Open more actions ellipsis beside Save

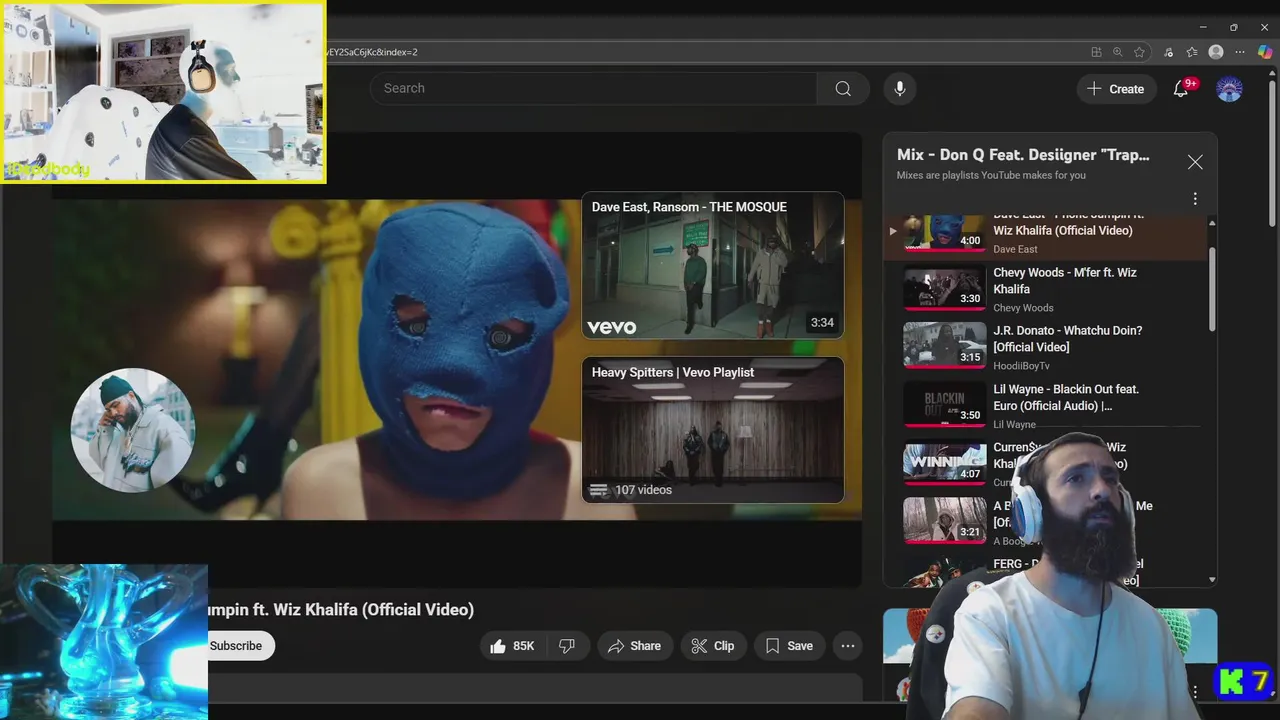click(x=848, y=646)
